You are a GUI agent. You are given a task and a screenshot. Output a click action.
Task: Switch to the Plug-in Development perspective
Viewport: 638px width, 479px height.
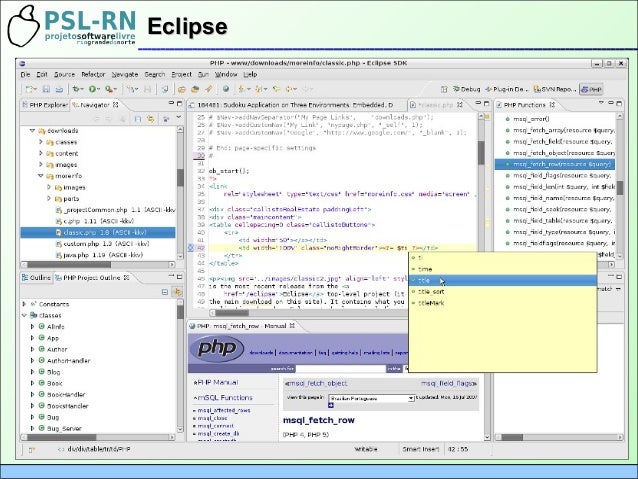pos(506,89)
